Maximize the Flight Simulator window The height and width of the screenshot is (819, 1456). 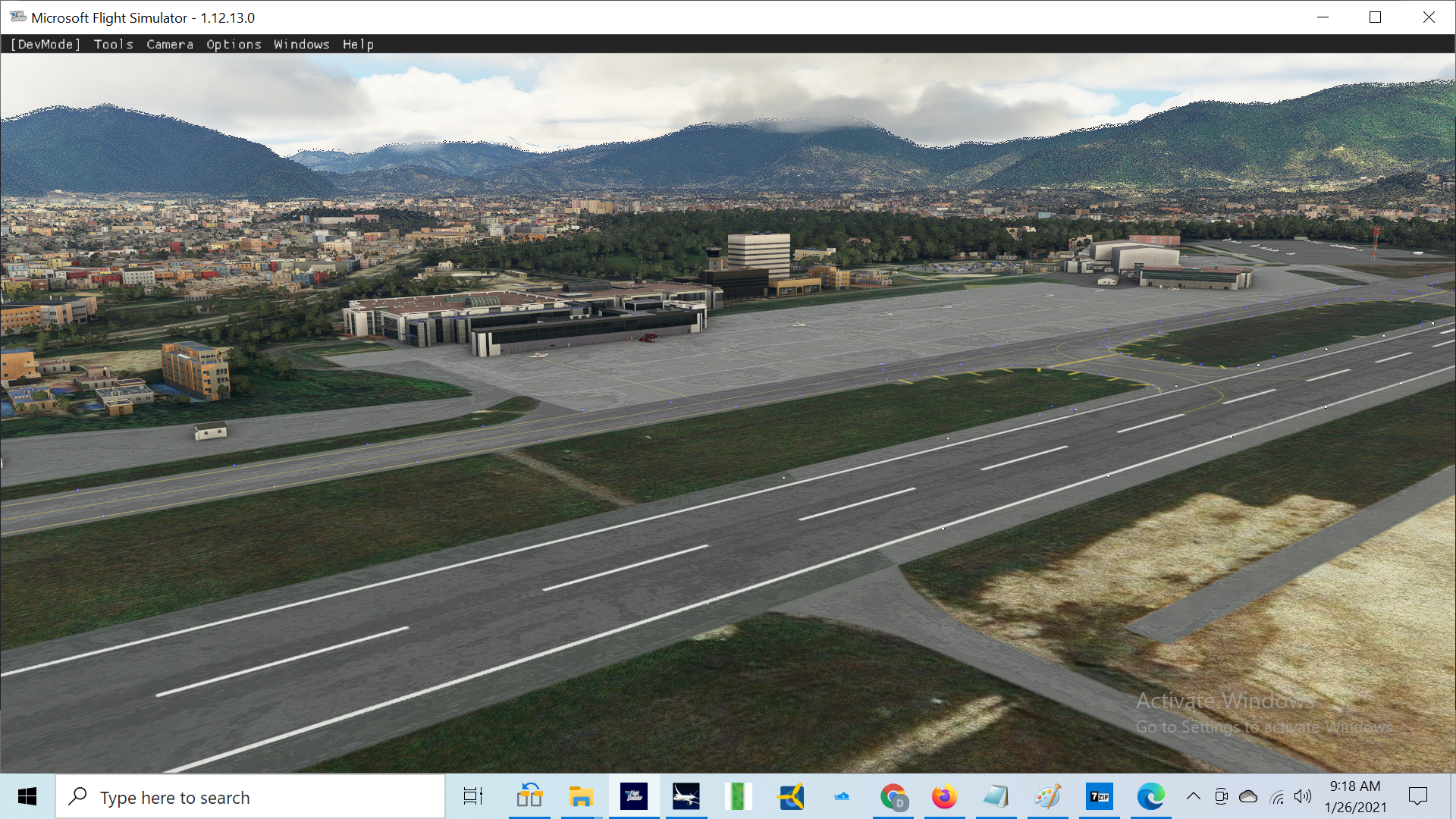(1376, 17)
